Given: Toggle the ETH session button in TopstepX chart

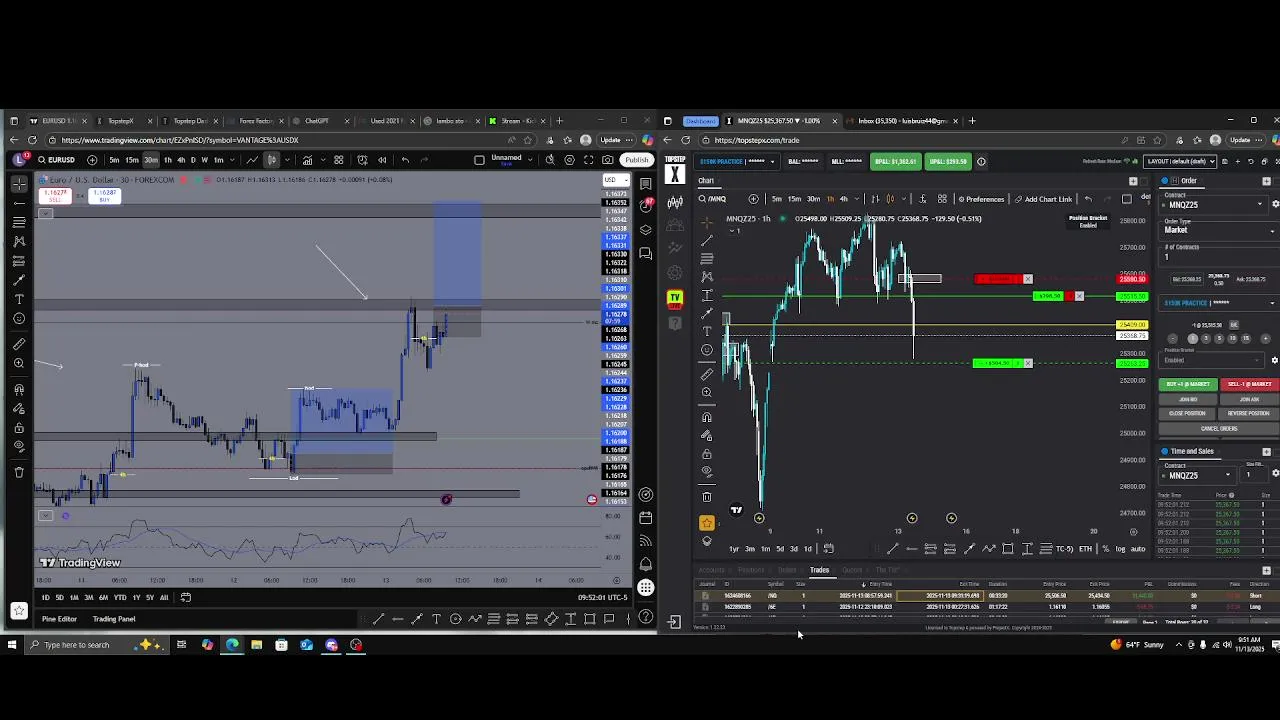Looking at the screenshot, I should pyautogui.click(x=1086, y=549).
